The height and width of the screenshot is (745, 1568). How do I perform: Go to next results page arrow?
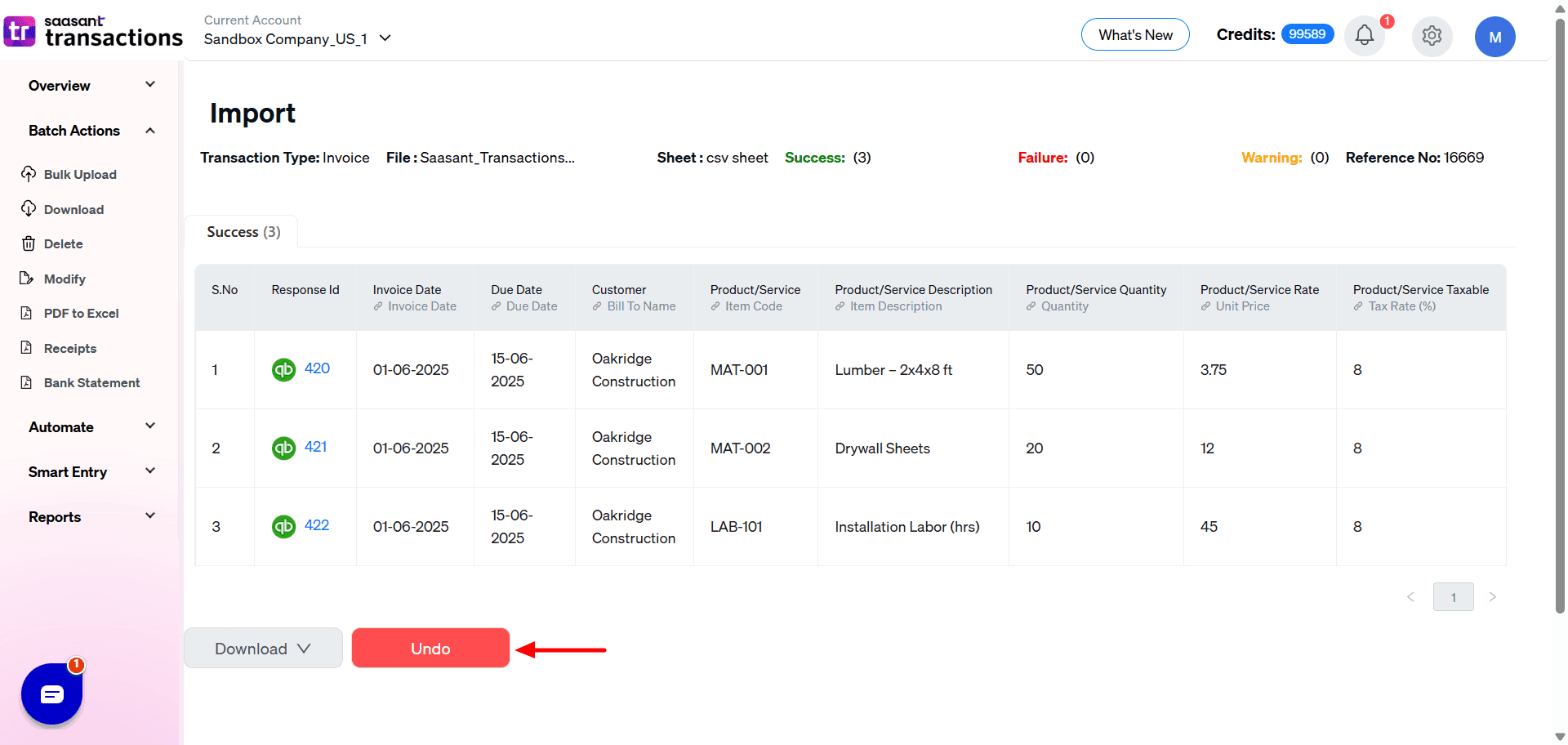[1493, 597]
